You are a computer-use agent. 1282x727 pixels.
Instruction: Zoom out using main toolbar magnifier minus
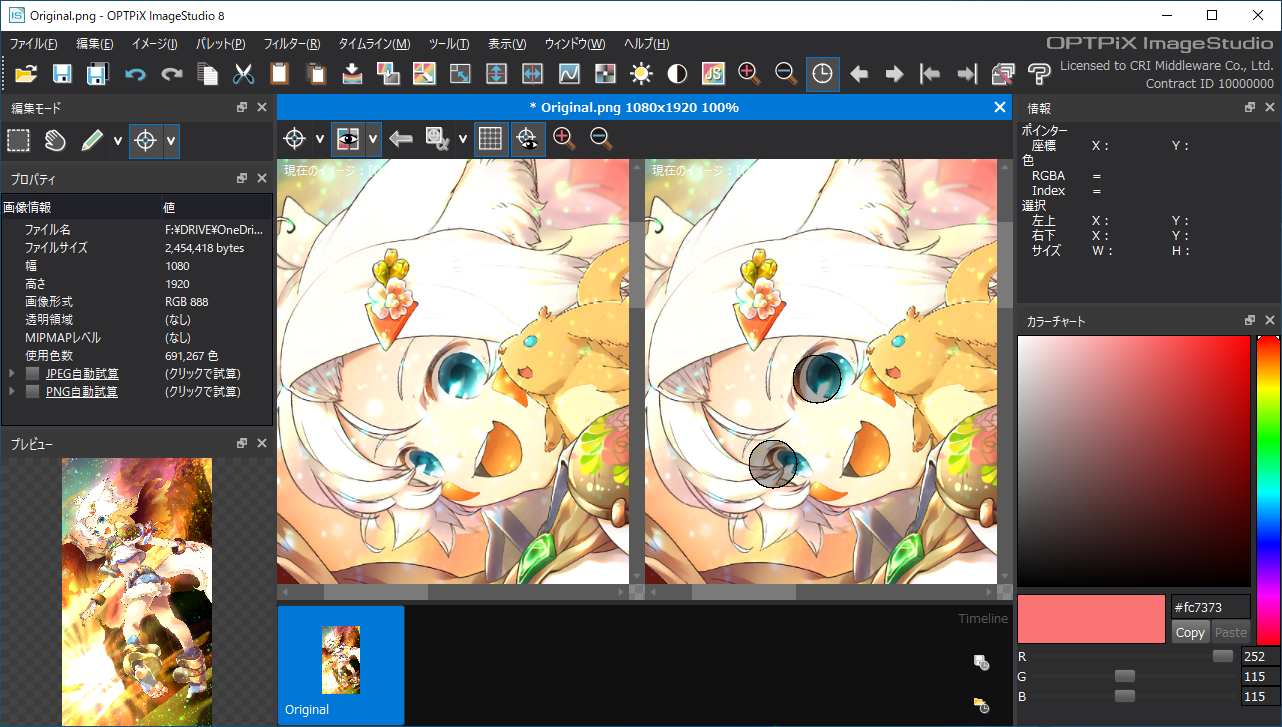point(786,73)
